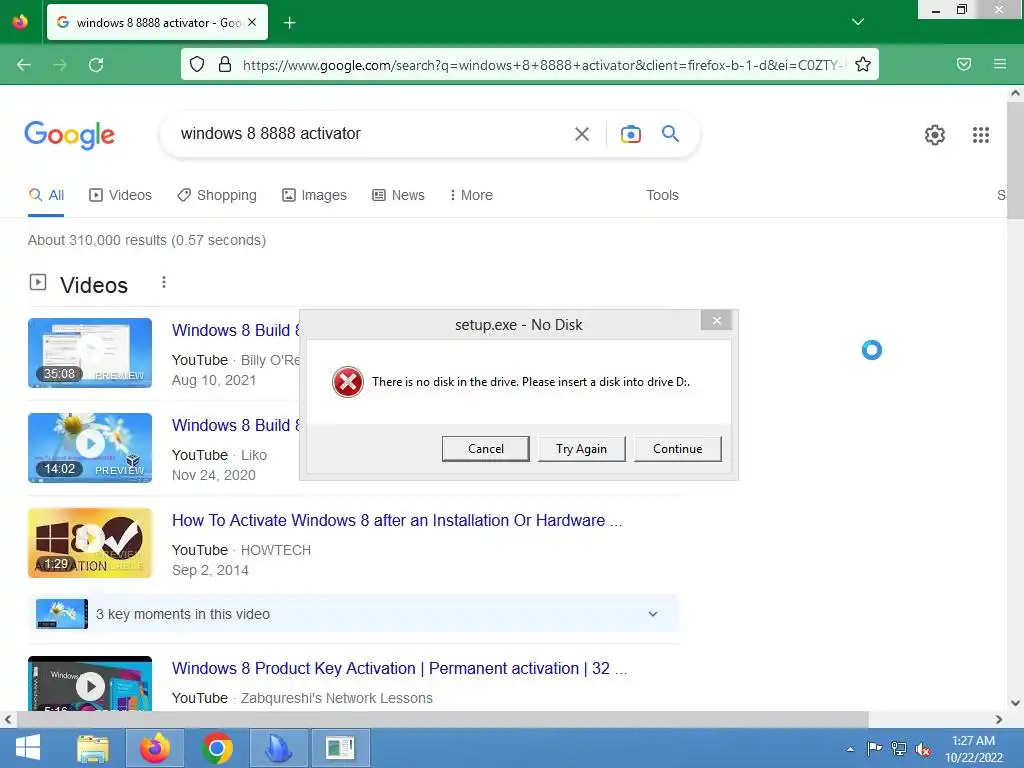This screenshot has width=1024, height=768.
Task: Open the 14:02 video thumbnail
Action: point(90,448)
